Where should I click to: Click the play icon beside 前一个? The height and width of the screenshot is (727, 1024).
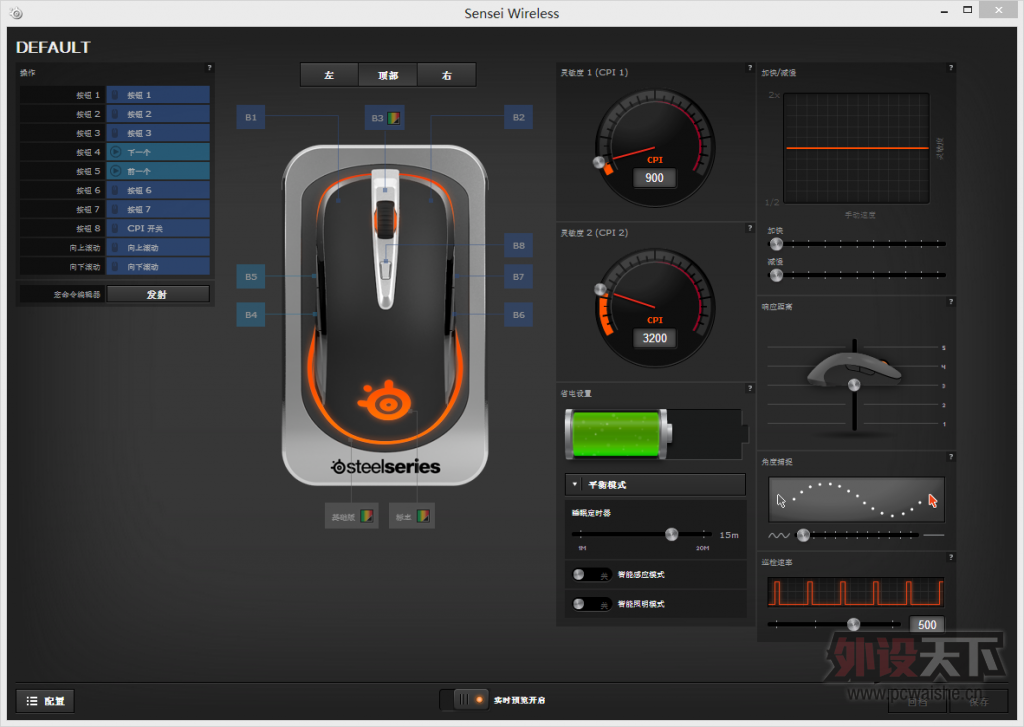(x=116, y=171)
